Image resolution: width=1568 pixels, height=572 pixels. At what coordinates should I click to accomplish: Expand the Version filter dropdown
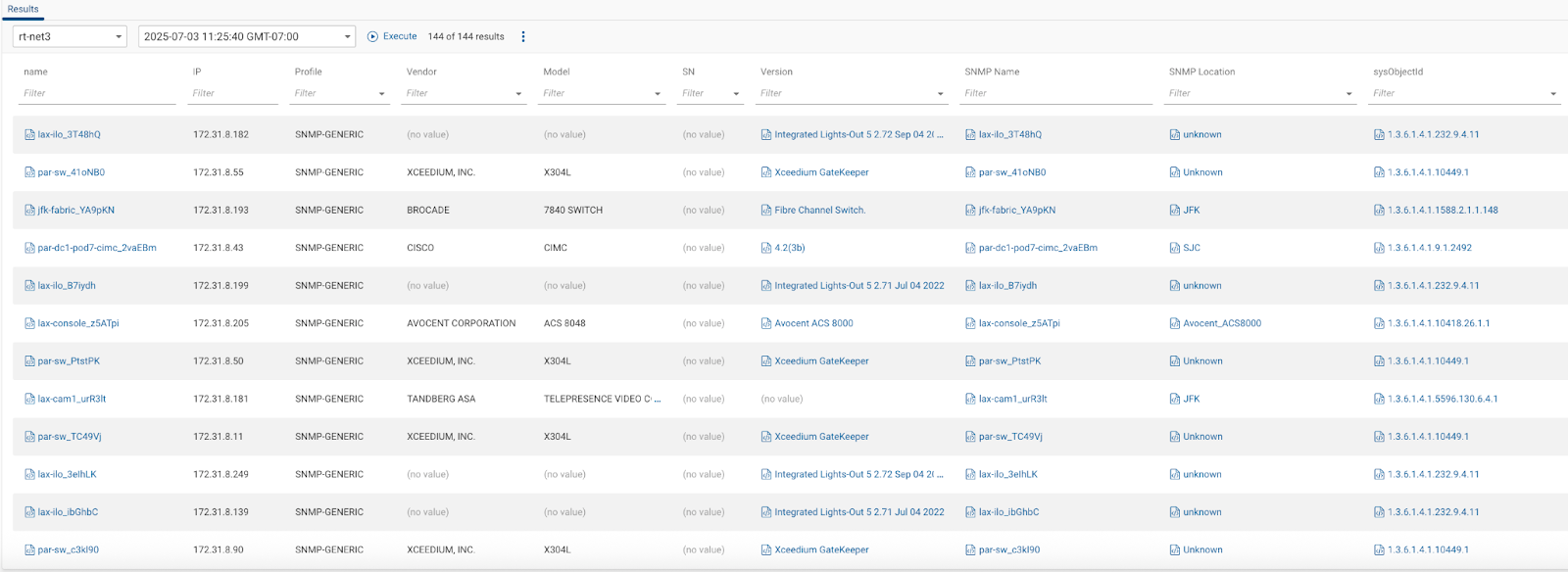point(941,94)
